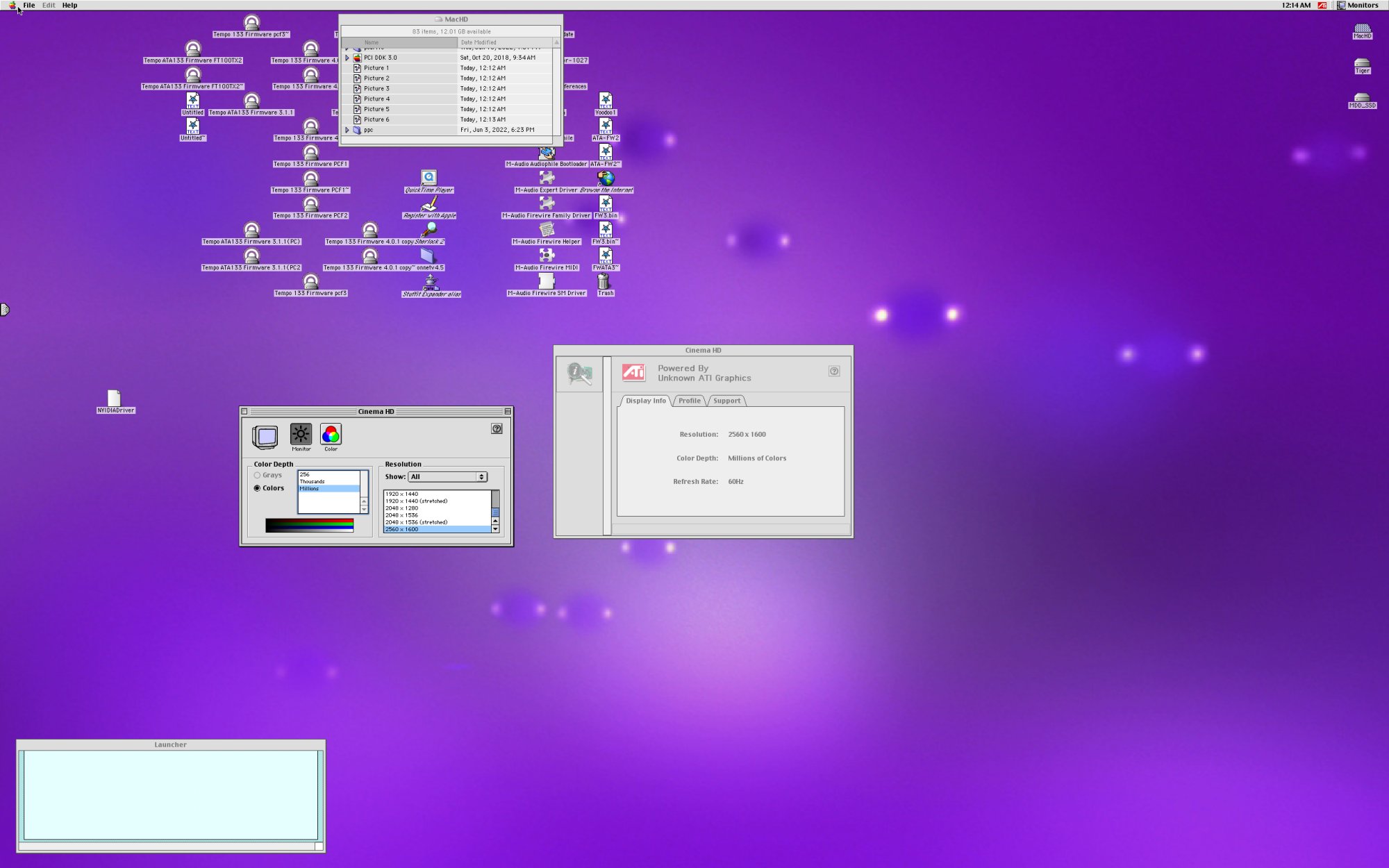This screenshot has width=1389, height=868.
Task: Open the Show resolution dropdown
Action: [x=447, y=477]
